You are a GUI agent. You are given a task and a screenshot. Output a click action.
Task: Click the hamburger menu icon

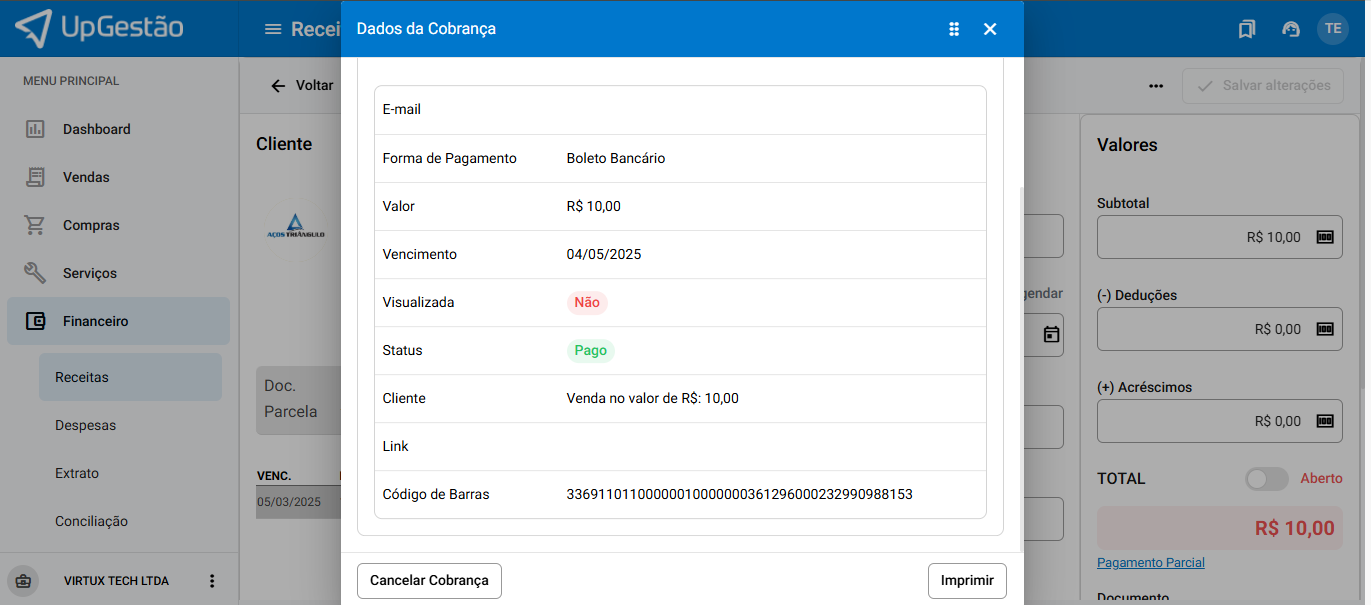point(273,29)
